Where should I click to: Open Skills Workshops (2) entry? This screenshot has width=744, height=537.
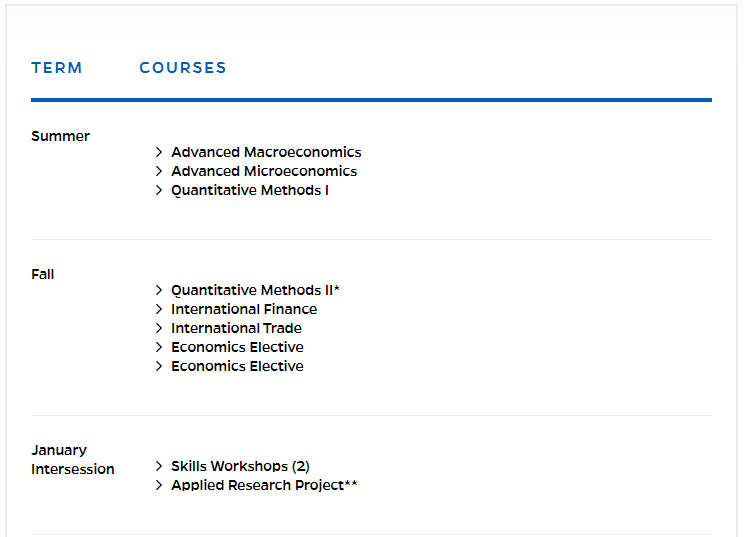241,466
